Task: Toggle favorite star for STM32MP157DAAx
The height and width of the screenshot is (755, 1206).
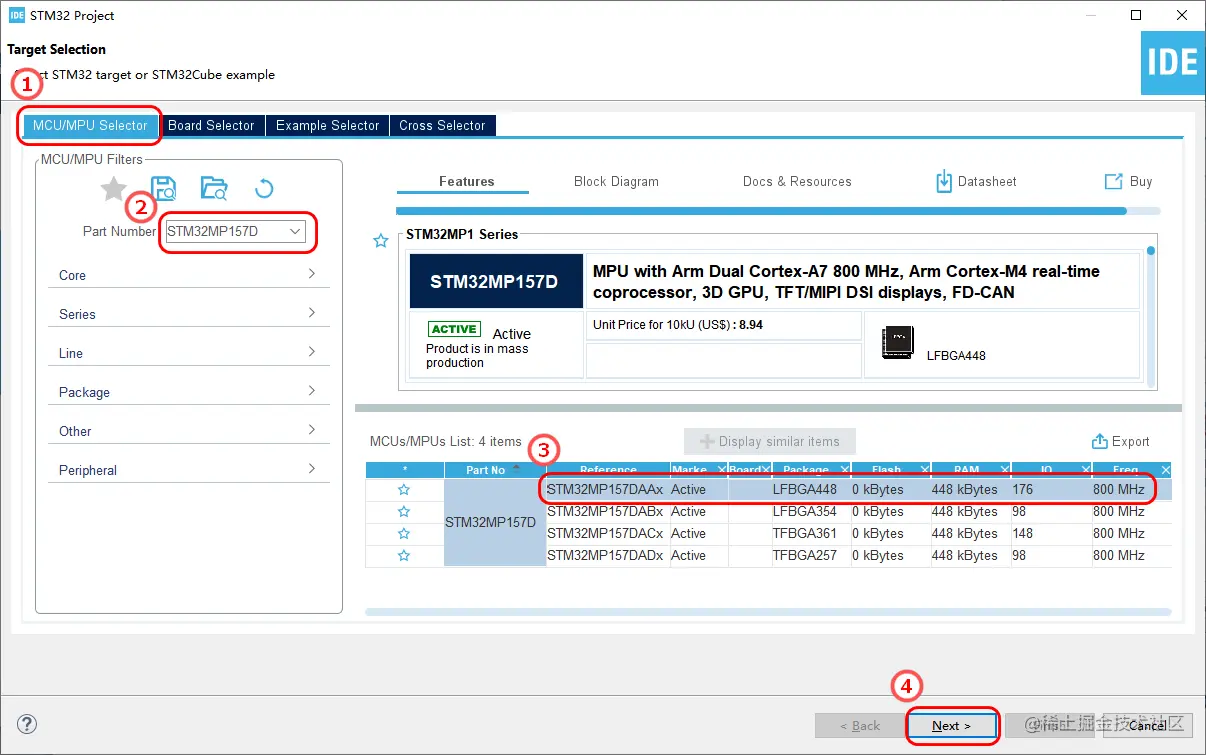Action: click(404, 490)
